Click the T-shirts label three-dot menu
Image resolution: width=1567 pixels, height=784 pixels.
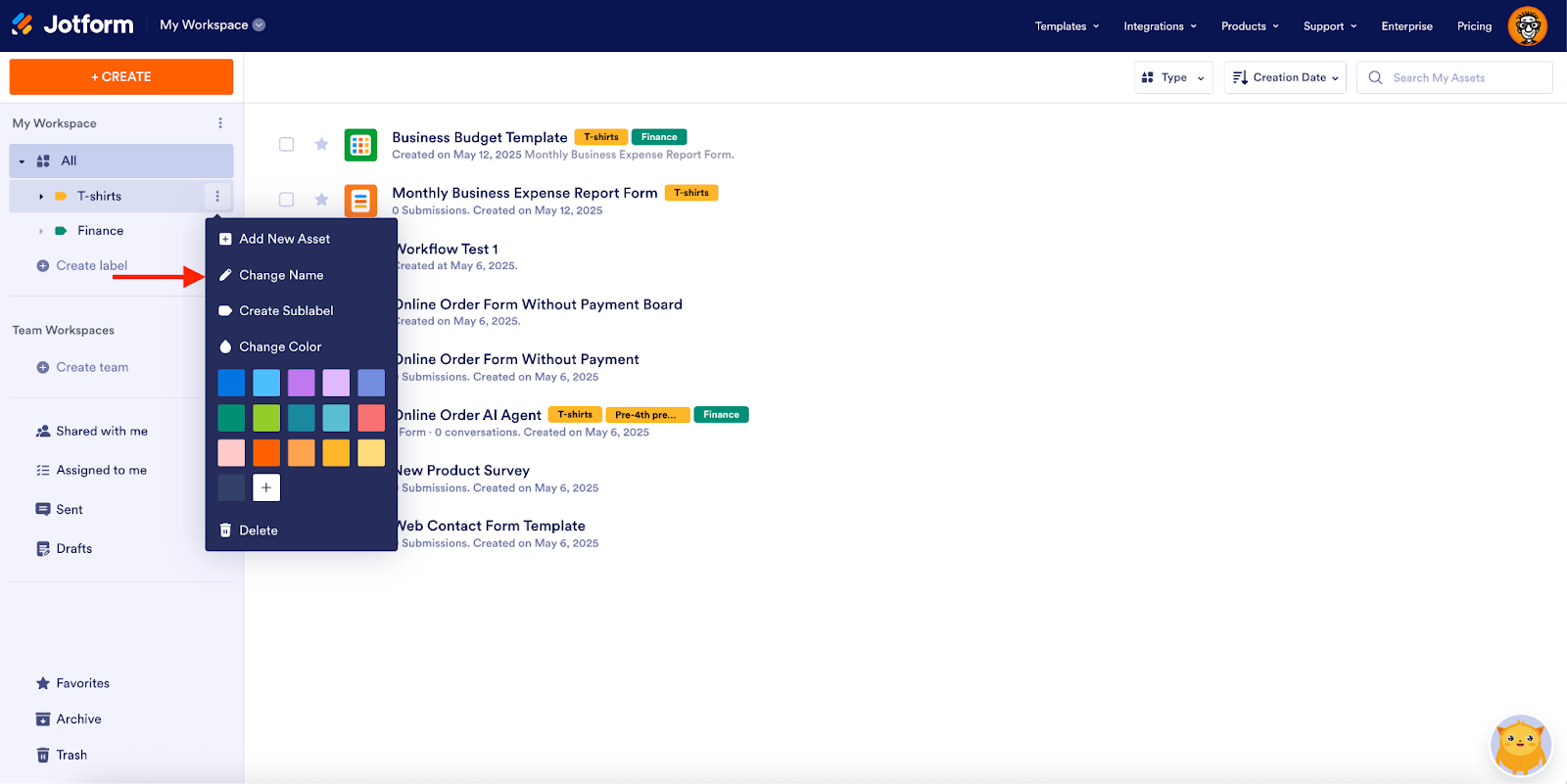pos(217,196)
